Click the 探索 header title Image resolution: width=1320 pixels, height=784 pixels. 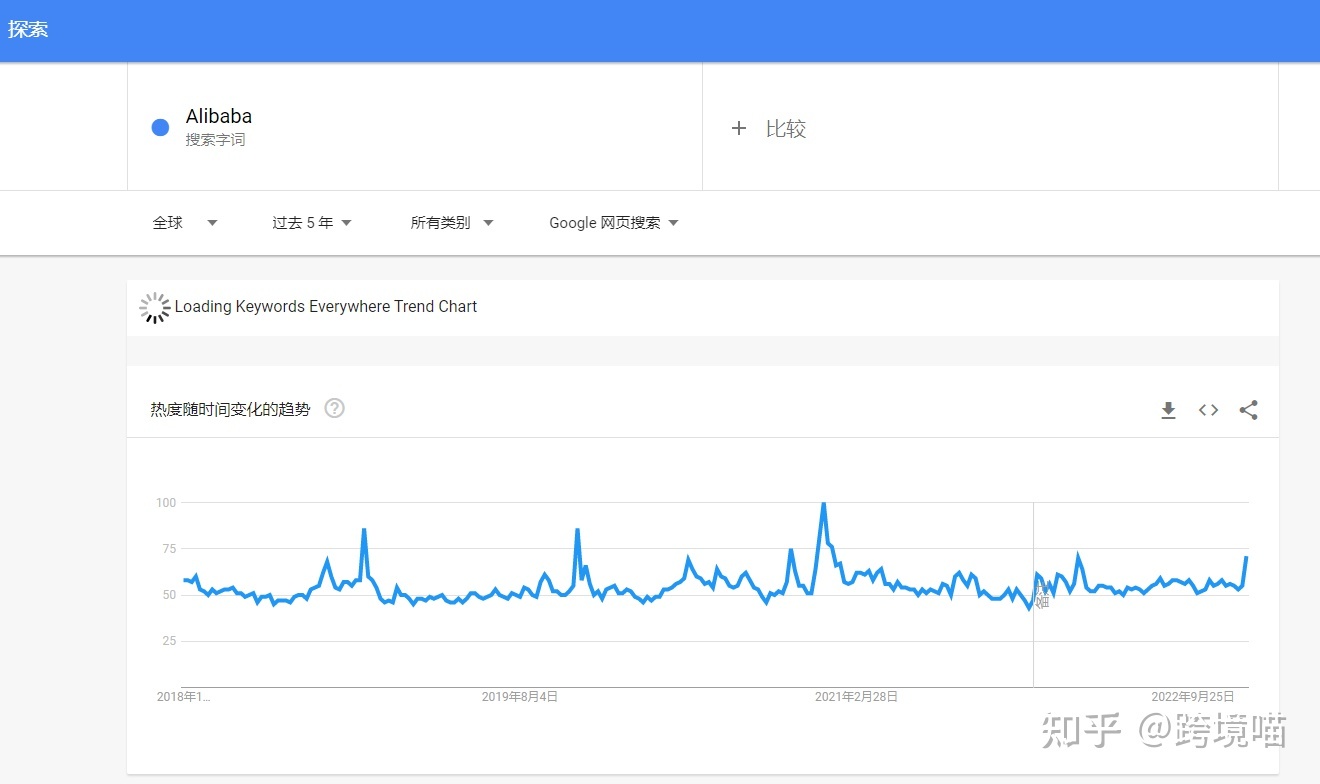(x=28, y=29)
